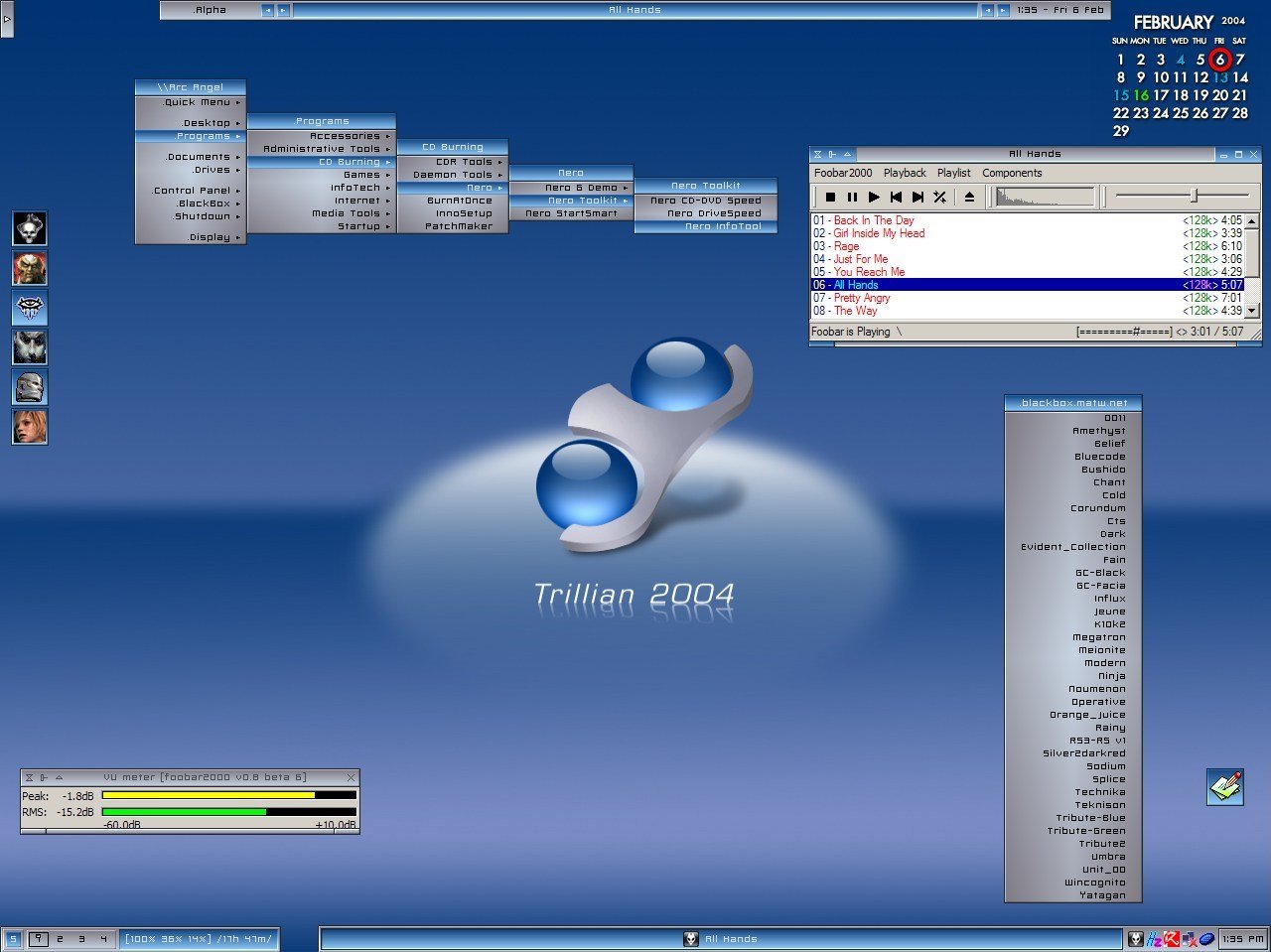
Task: Select the Tribute-Green style in the blackbox list
Action: (x=1073, y=831)
